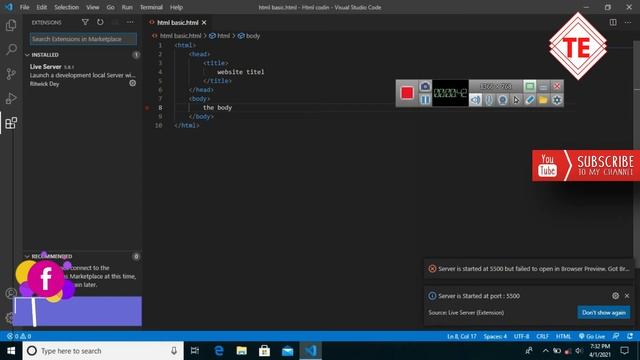Click breadcrumb html basic.html

coord(180,36)
